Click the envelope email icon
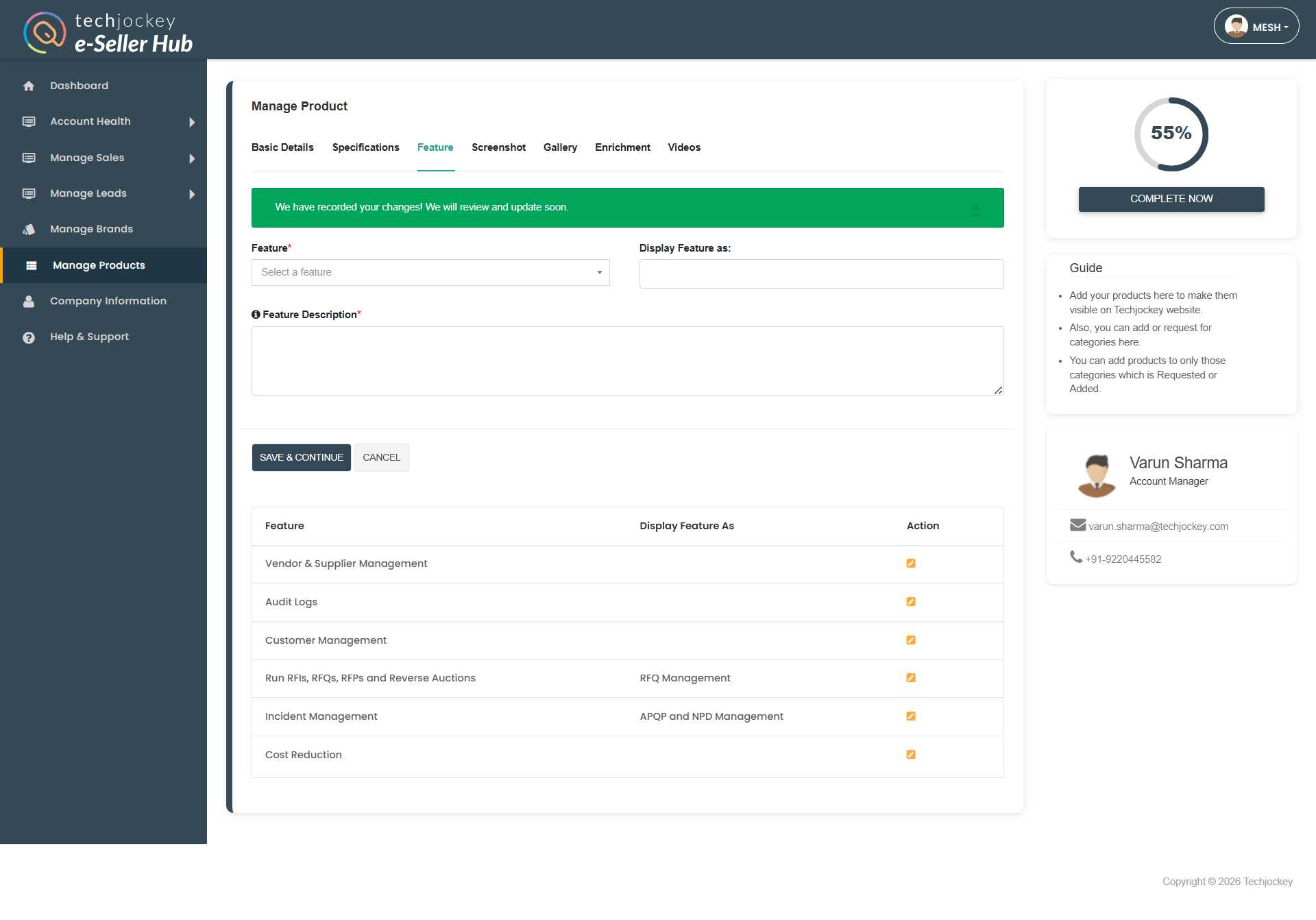 (x=1077, y=525)
